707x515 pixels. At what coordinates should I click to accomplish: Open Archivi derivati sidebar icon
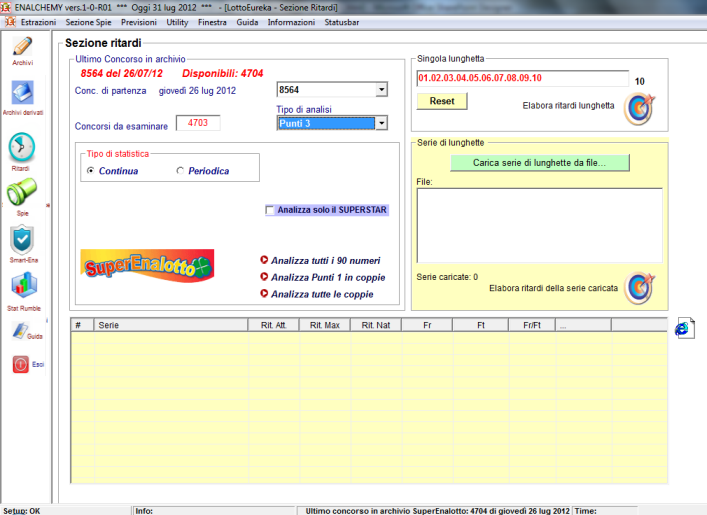(x=23, y=93)
